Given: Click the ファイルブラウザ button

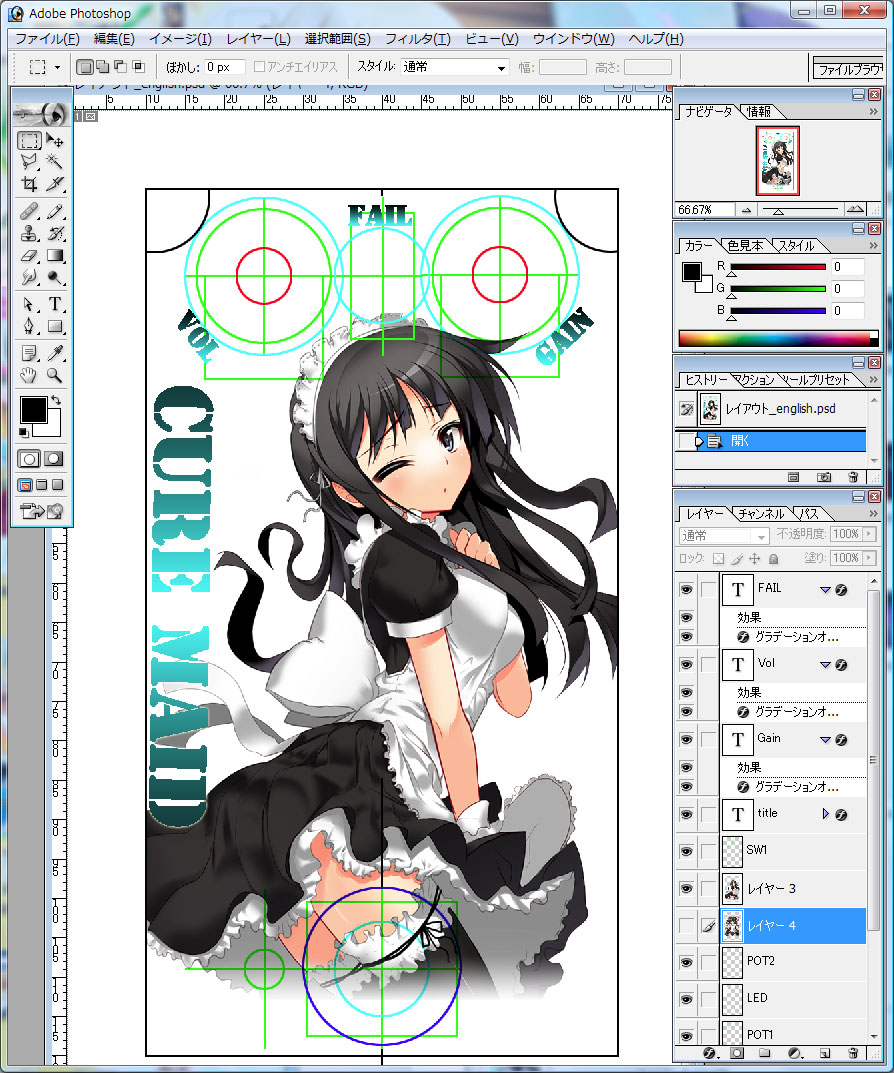Looking at the screenshot, I should click(x=849, y=69).
